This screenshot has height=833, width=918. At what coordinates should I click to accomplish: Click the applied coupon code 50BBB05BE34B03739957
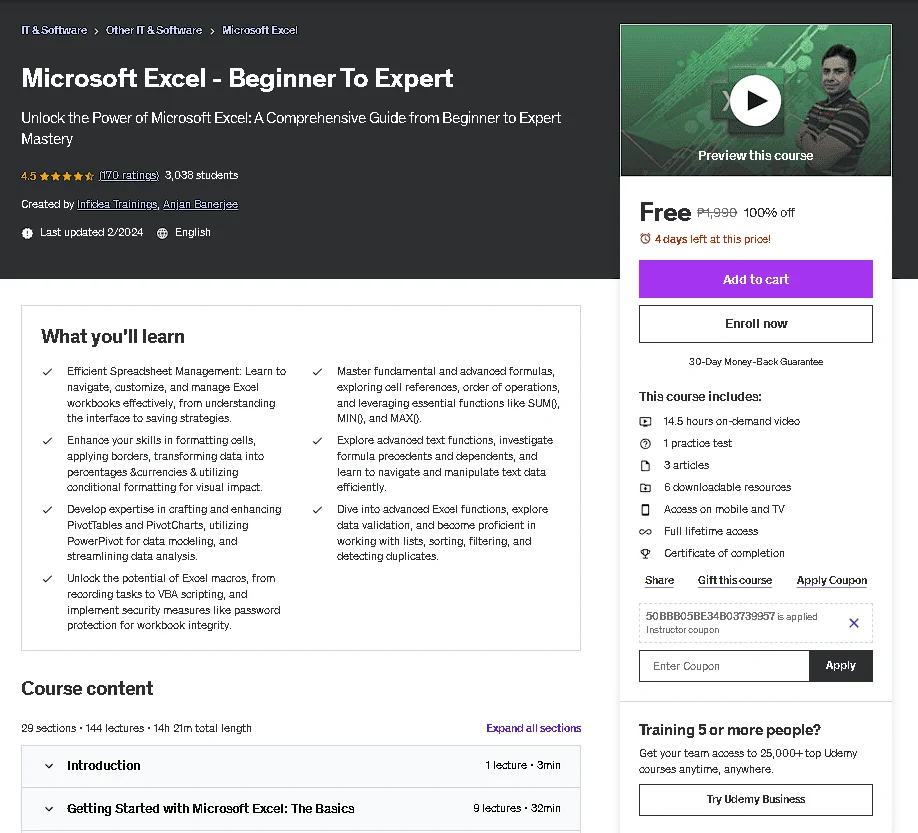coord(710,616)
